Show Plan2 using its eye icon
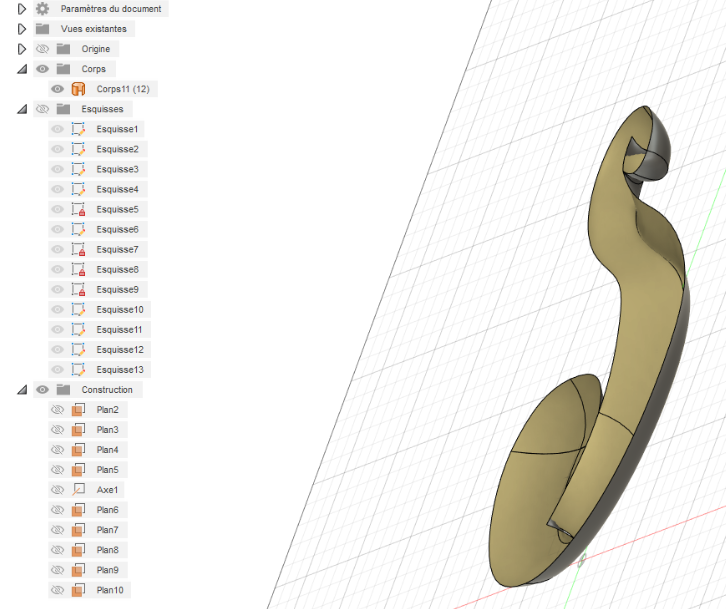726x609 pixels. (57, 410)
